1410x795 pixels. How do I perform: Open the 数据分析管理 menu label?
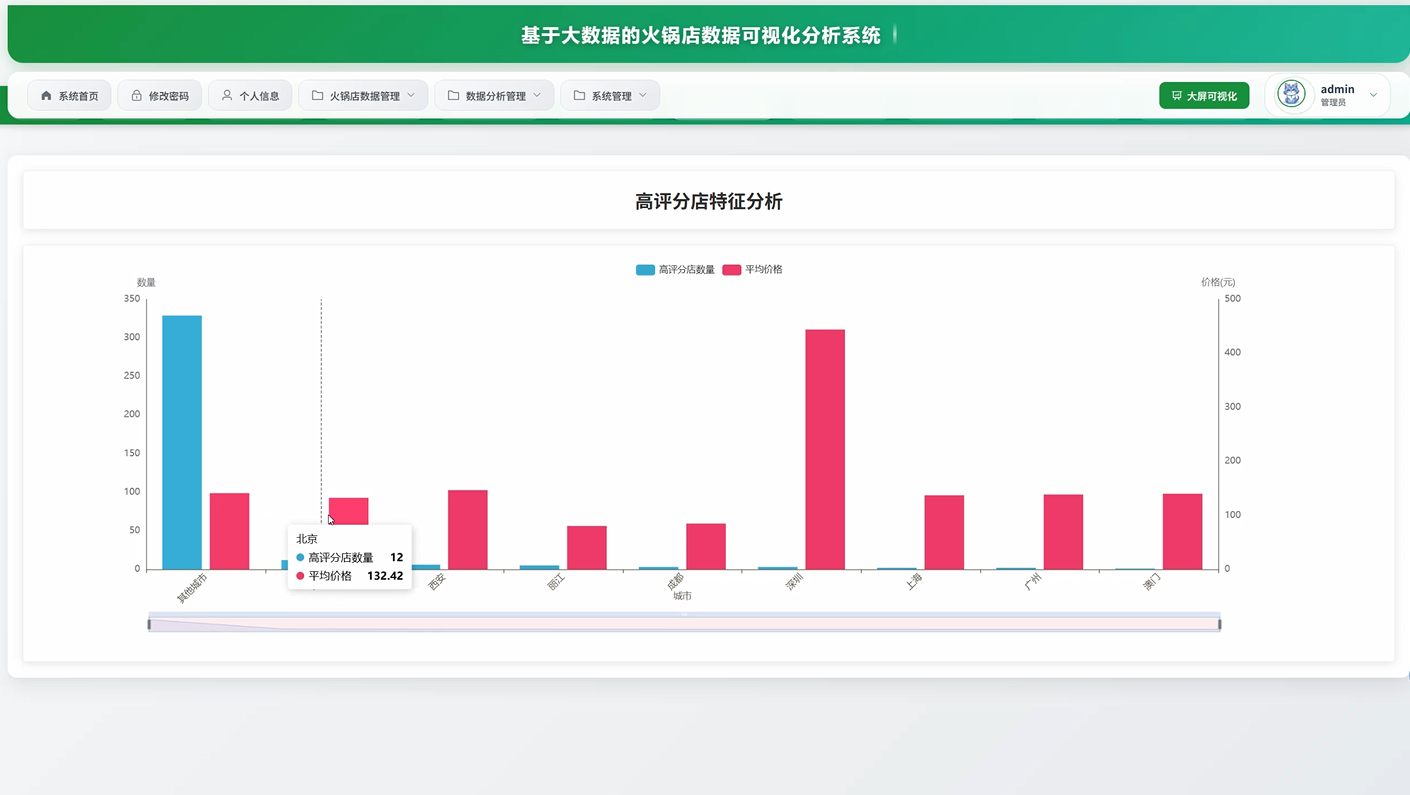click(x=496, y=96)
